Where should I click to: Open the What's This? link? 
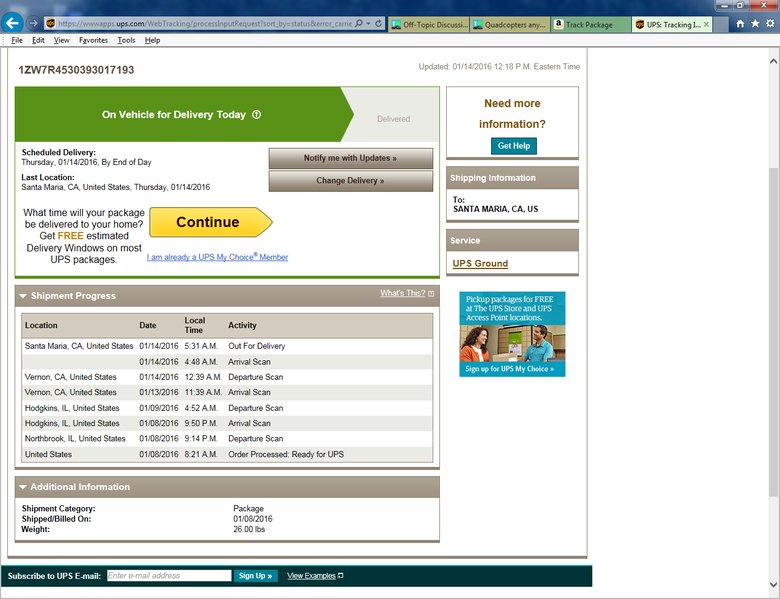tap(403, 293)
